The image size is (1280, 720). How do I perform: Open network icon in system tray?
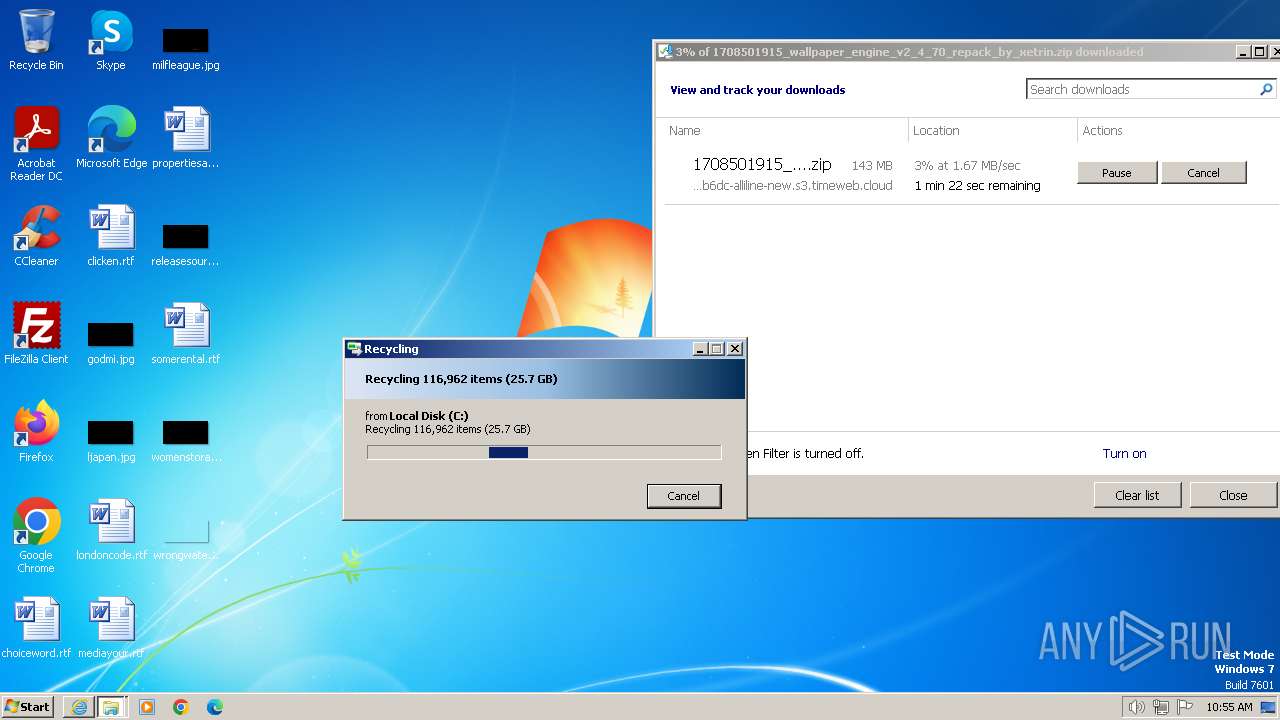pos(1161,707)
